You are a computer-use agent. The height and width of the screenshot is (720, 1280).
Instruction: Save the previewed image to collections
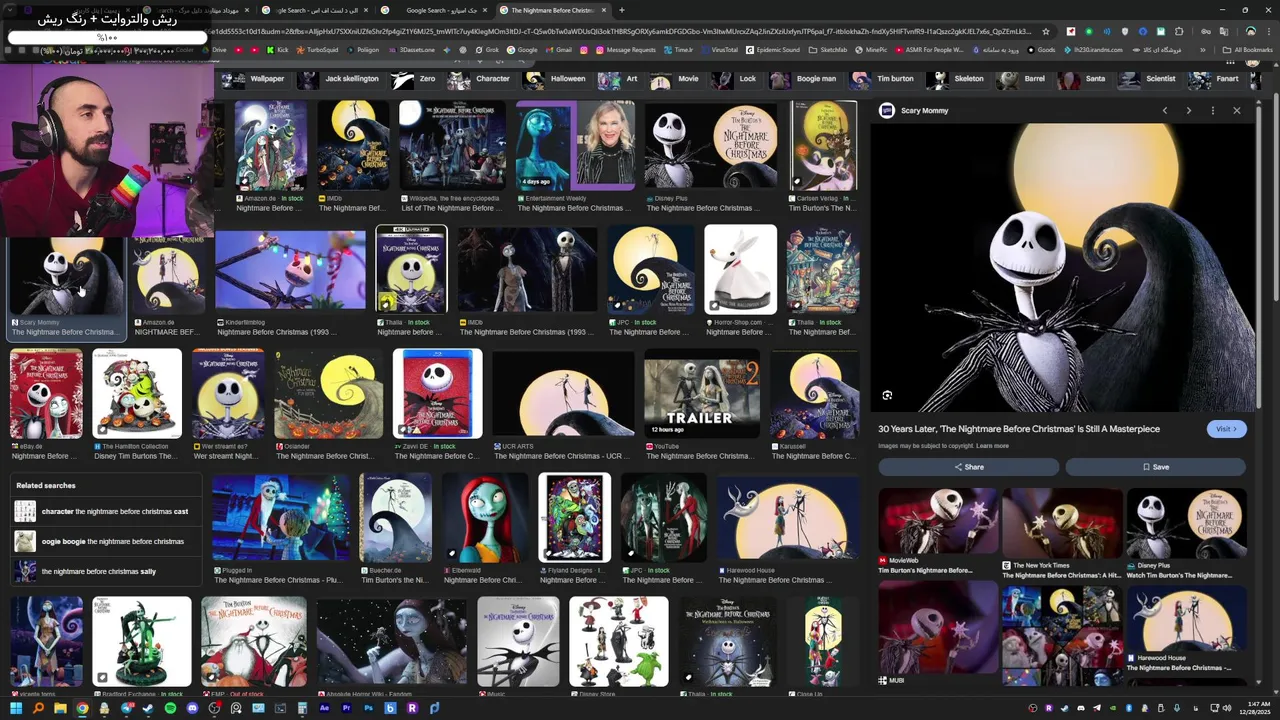tap(1155, 467)
